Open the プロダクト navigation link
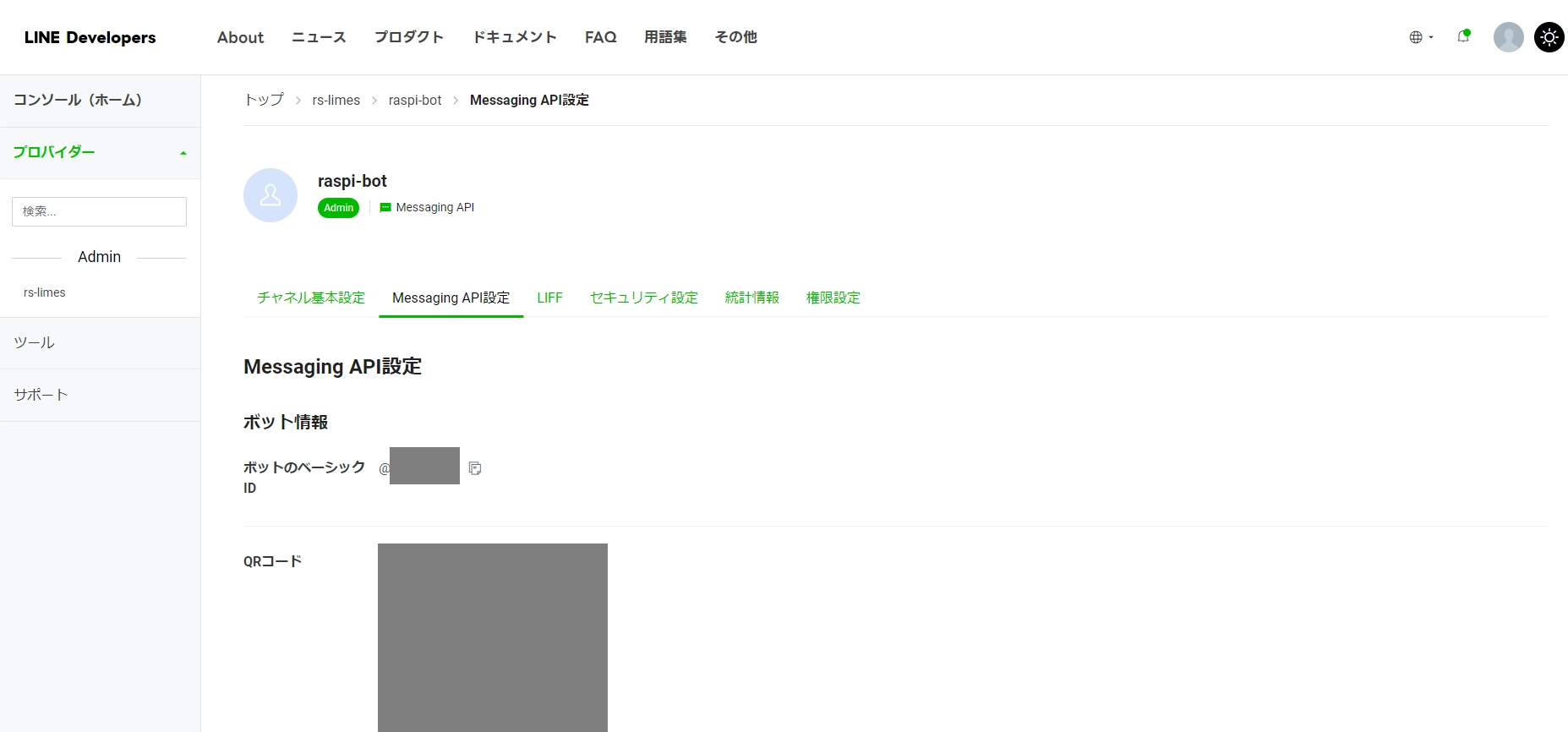Image resolution: width=1568 pixels, height=732 pixels. pyautogui.click(x=409, y=37)
